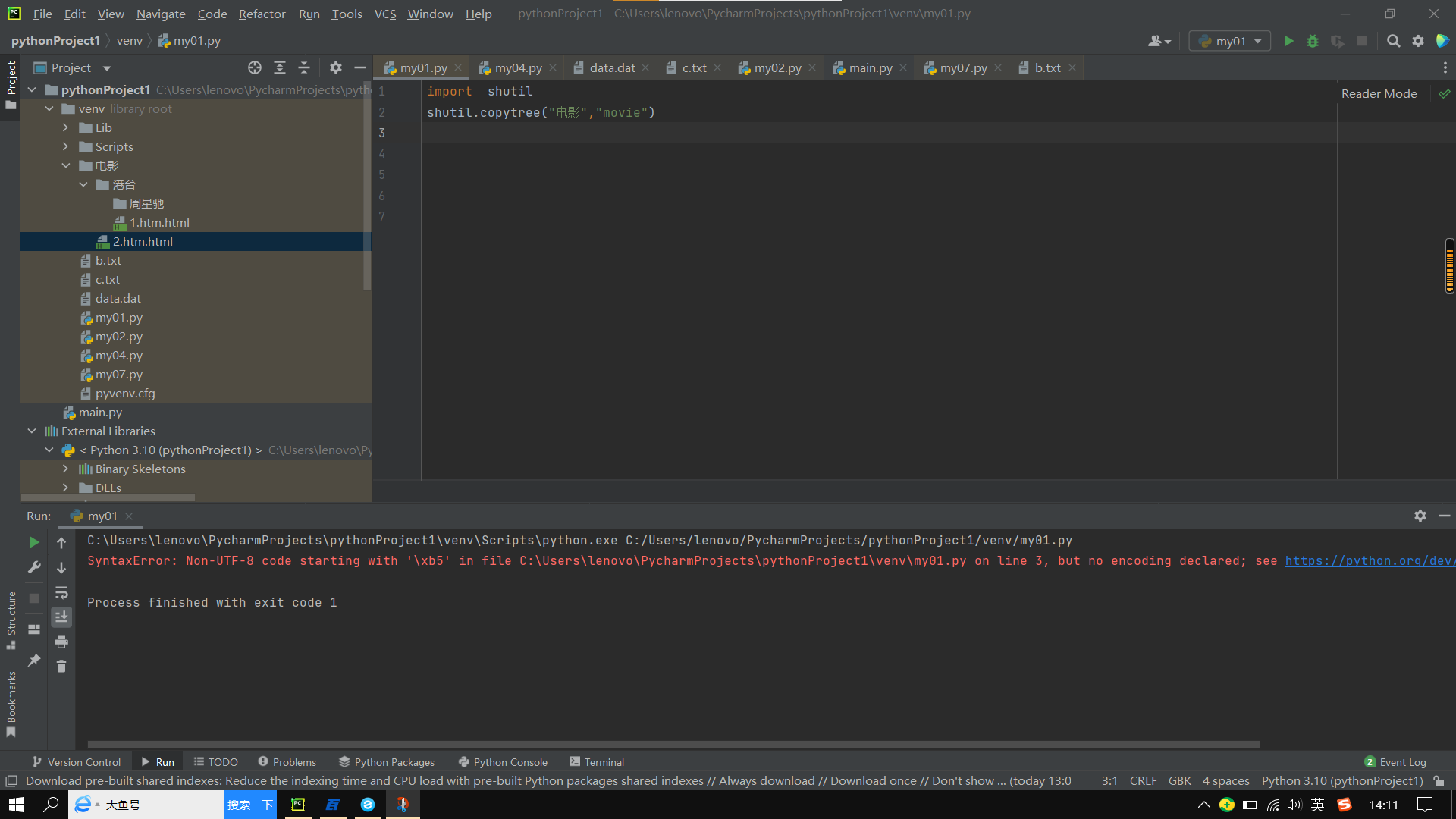Image resolution: width=1456 pixels, height=819 pixels.
Task: Open Search Everywhere magnifier icon
Action: 1394,41
